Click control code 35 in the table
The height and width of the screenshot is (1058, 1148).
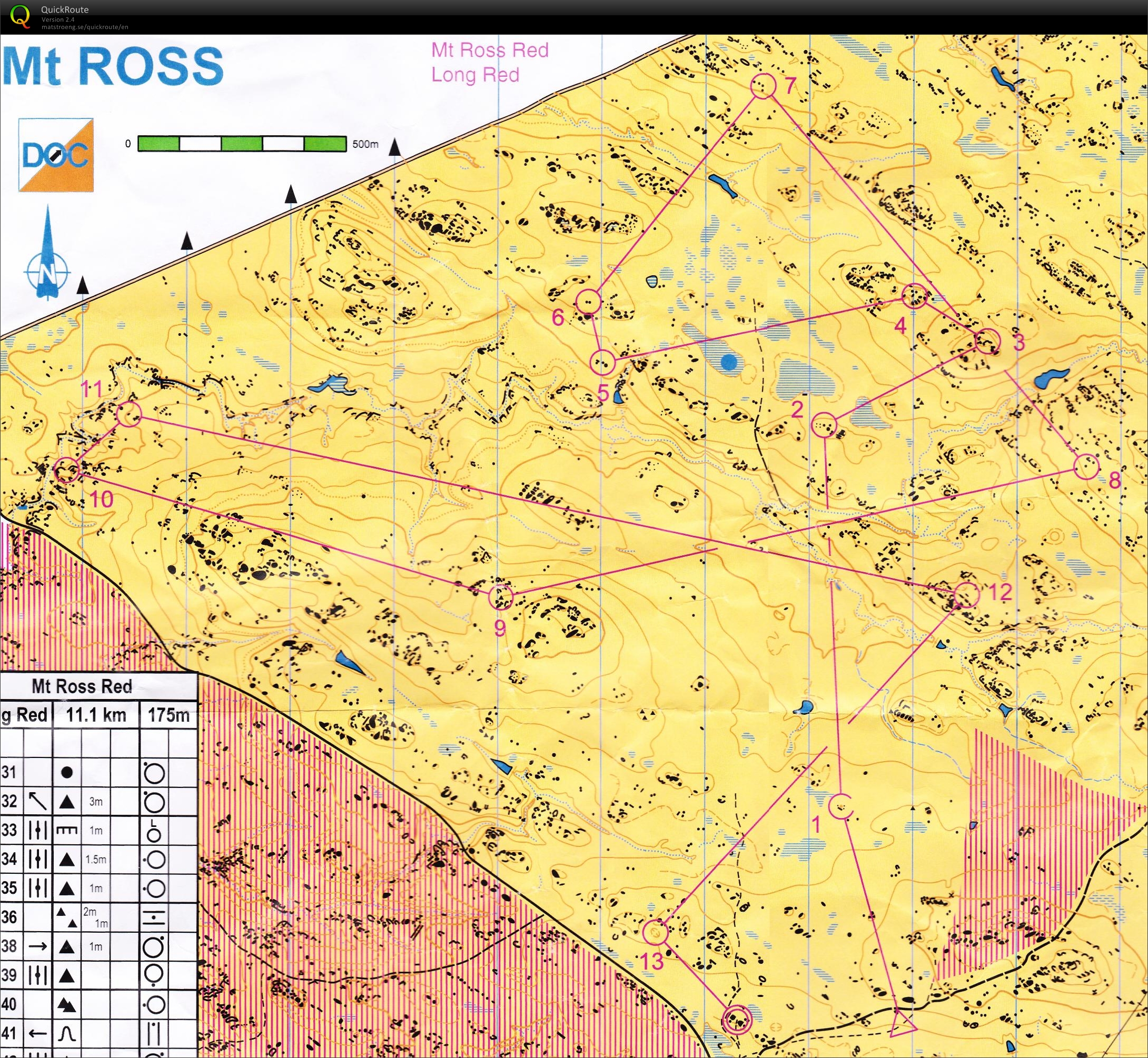click(8, 888)
